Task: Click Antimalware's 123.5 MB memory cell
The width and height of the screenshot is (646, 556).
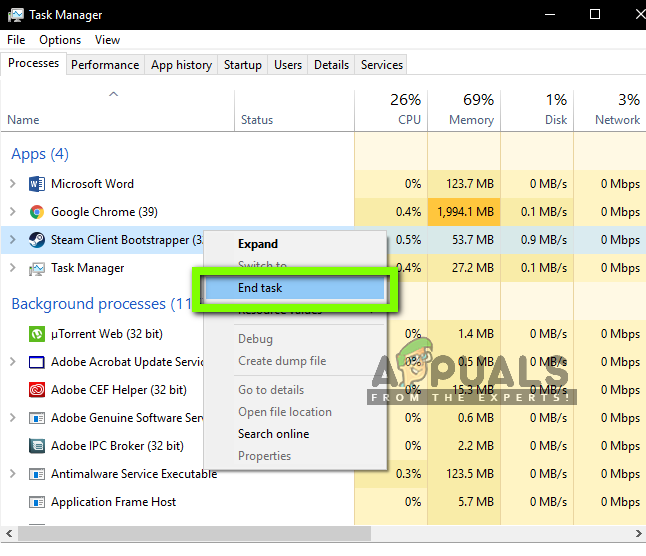Action: click(464, 474)
